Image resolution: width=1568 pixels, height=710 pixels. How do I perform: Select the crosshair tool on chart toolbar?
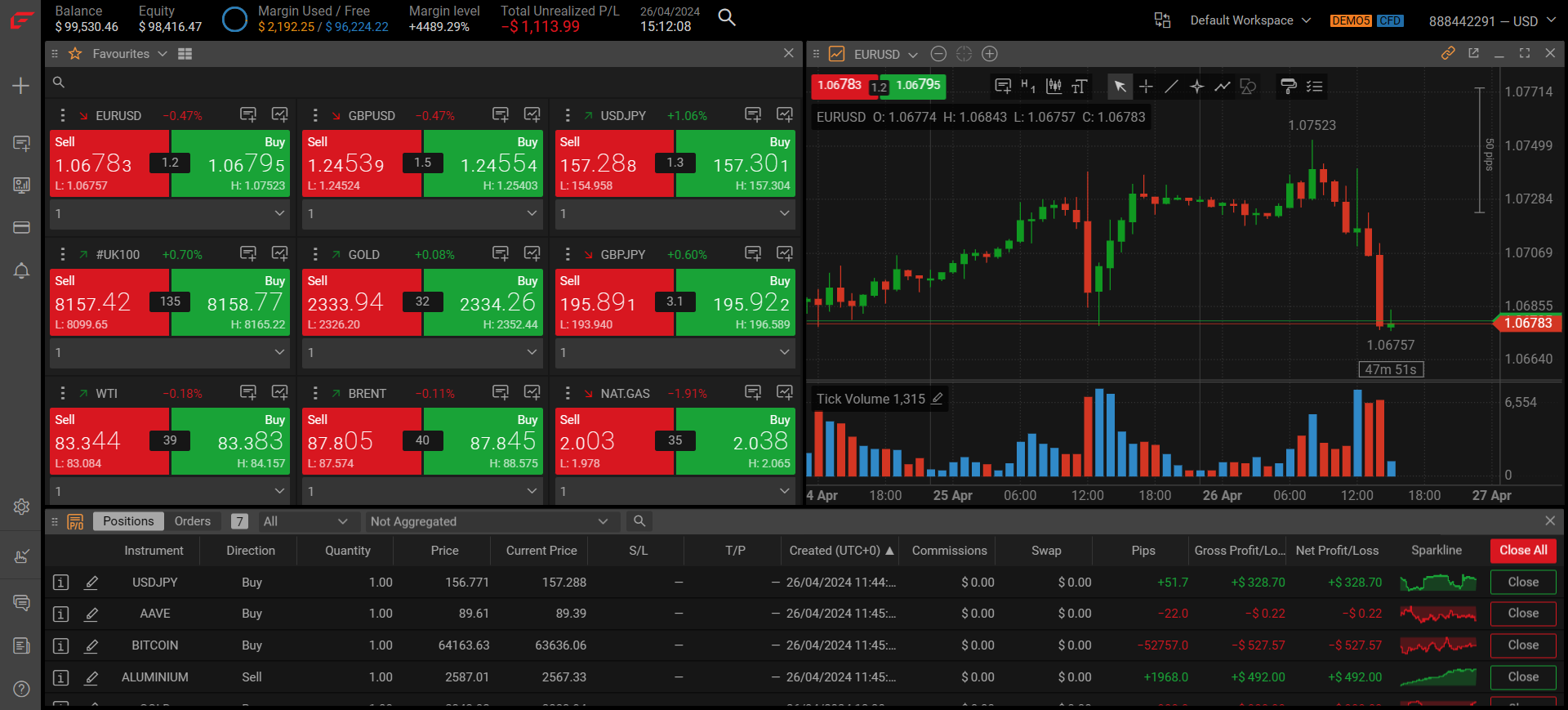[x=1146, y=86]
